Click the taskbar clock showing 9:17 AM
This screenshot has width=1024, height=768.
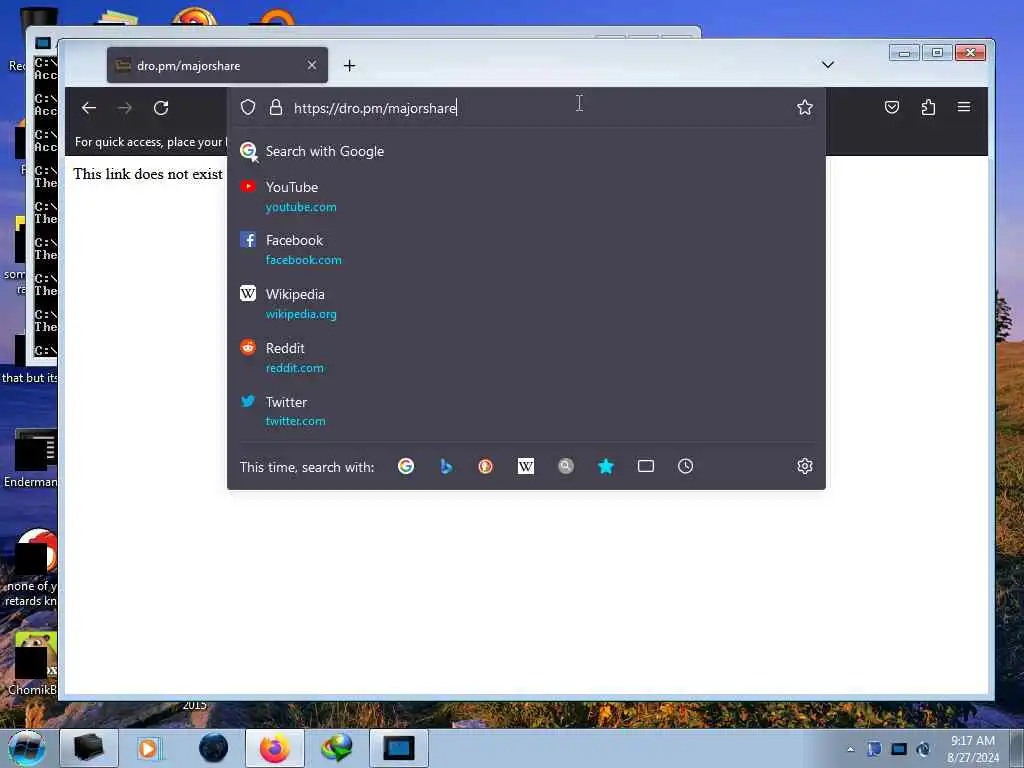pos(972,749)
